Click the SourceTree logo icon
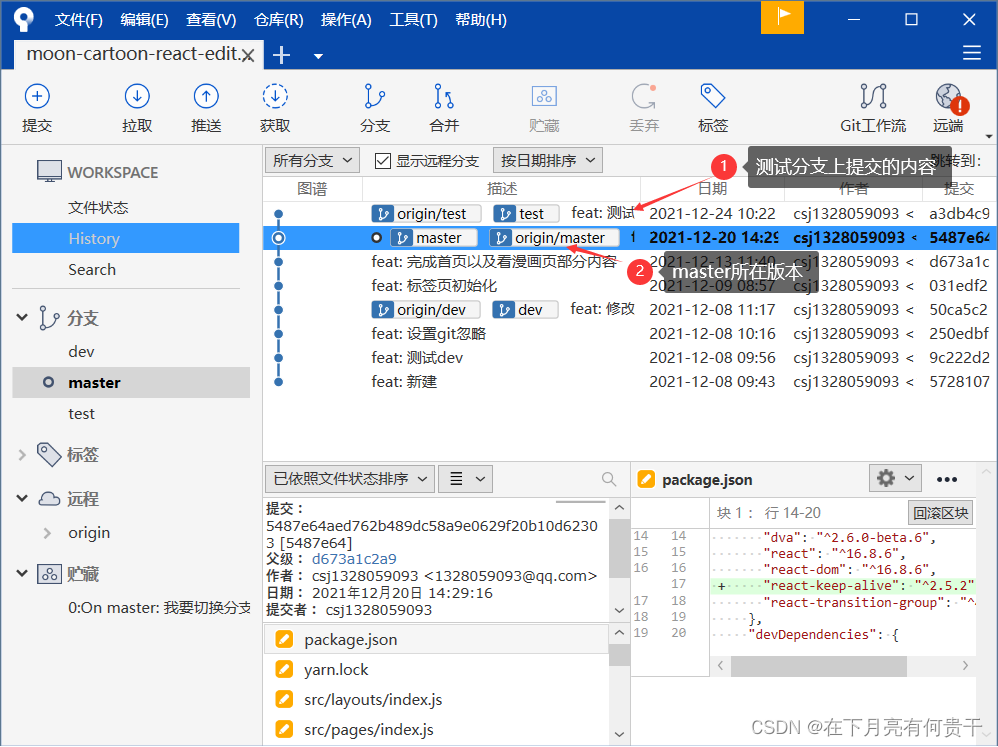Viewport: 998px width, 747px height. 24,19
